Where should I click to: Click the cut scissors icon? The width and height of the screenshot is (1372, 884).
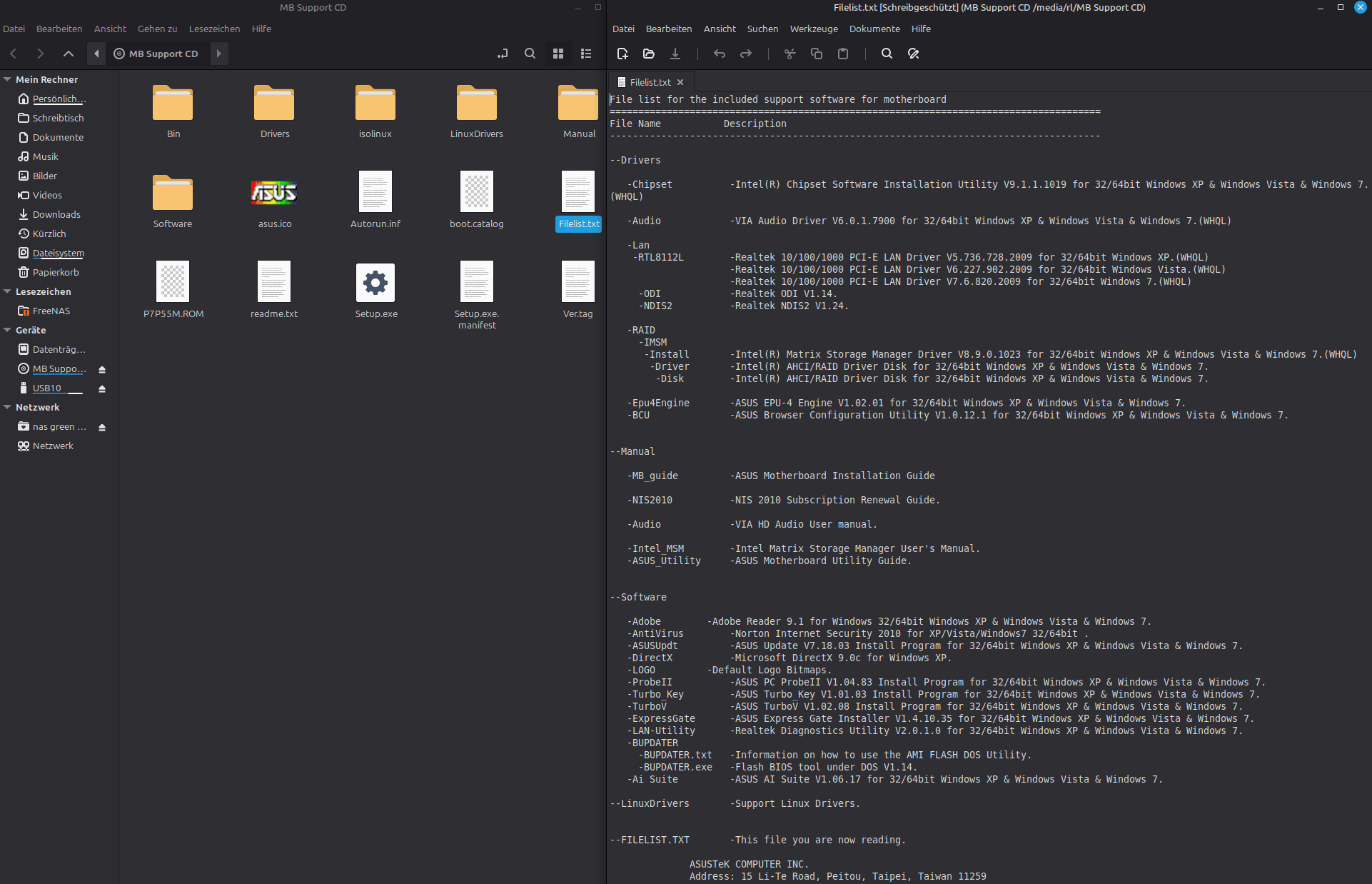[790, 54]
